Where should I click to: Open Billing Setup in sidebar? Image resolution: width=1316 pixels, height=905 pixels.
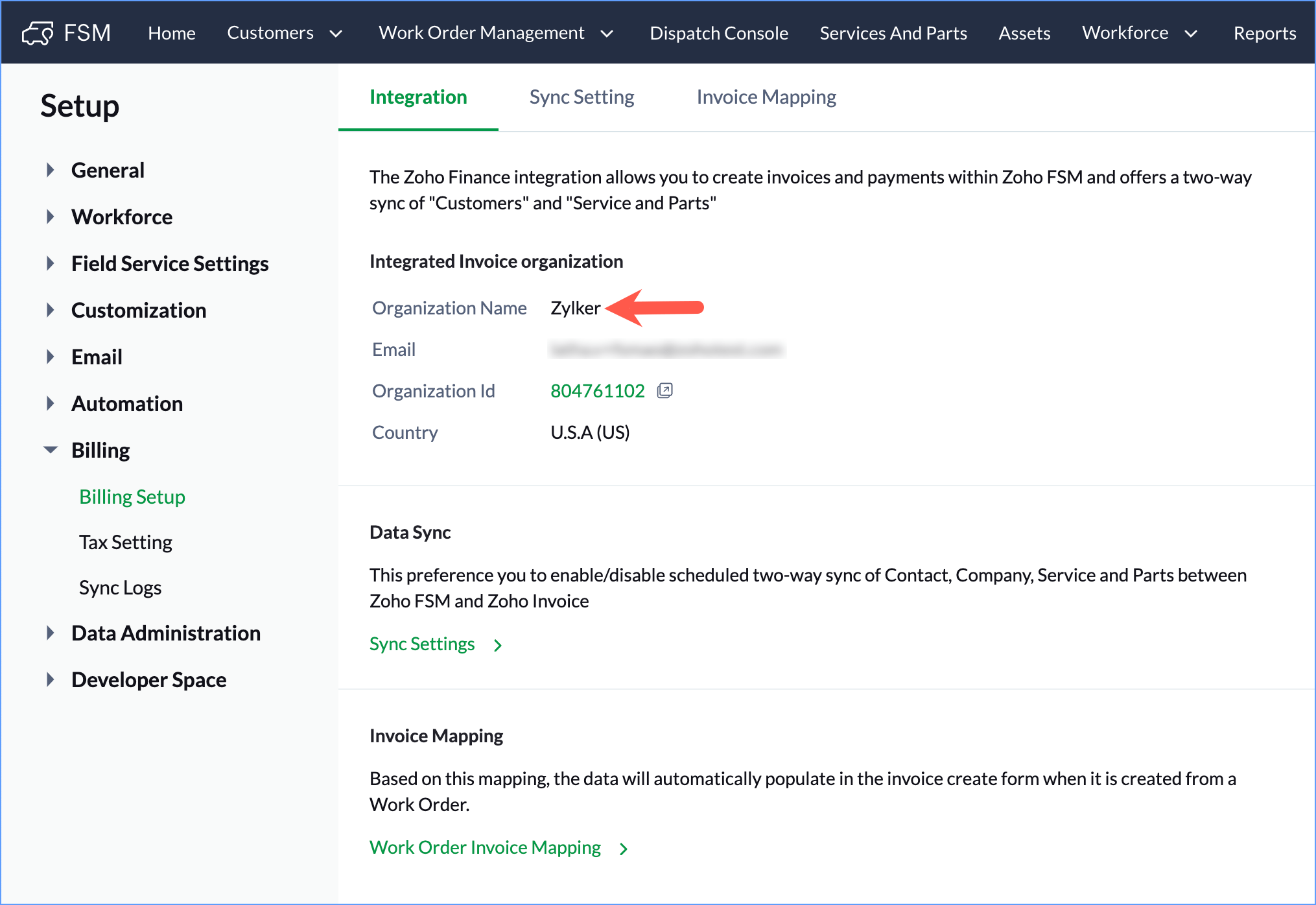tap(132, 497)
